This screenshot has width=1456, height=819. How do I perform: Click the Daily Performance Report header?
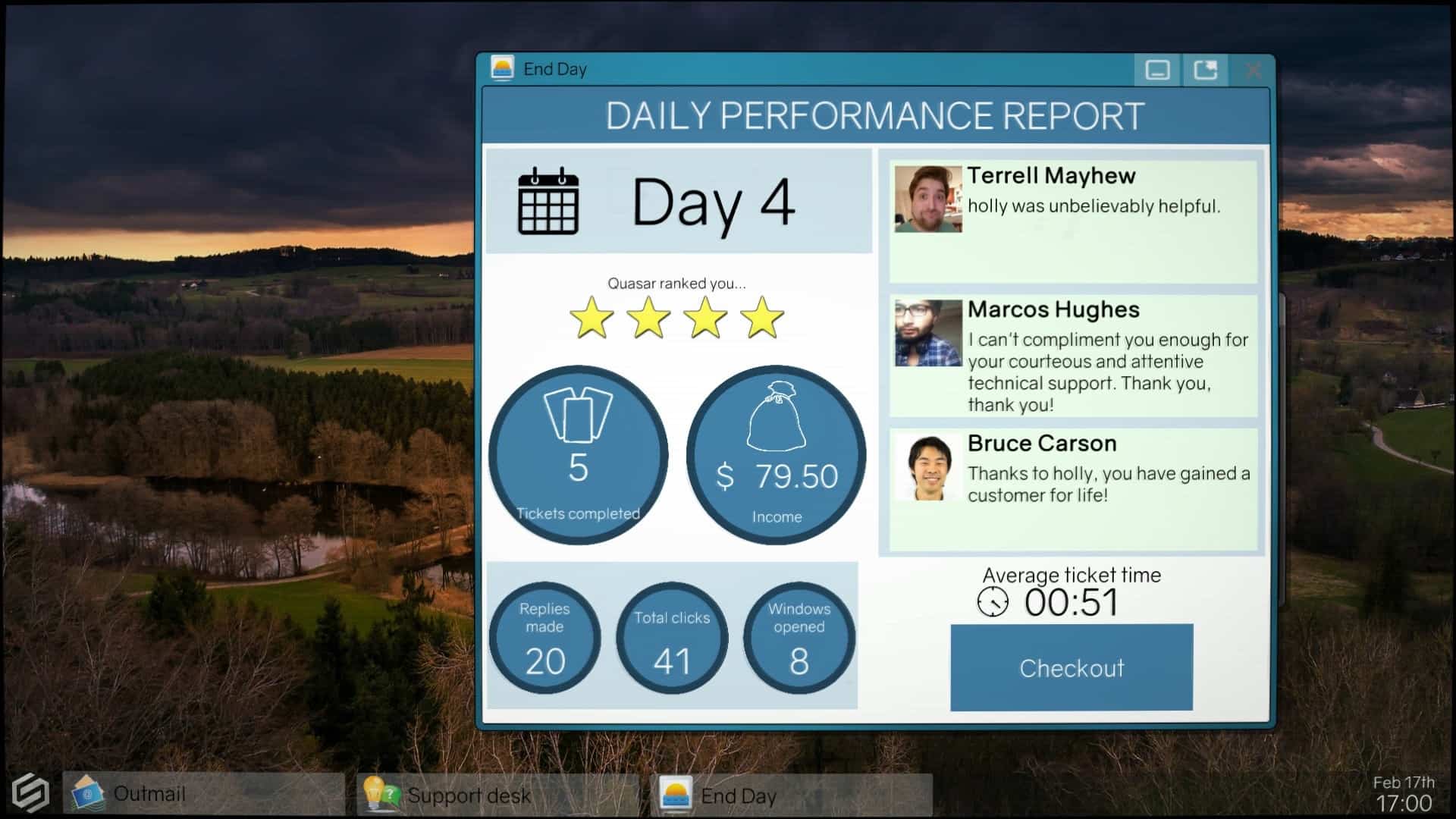(875, 116)
